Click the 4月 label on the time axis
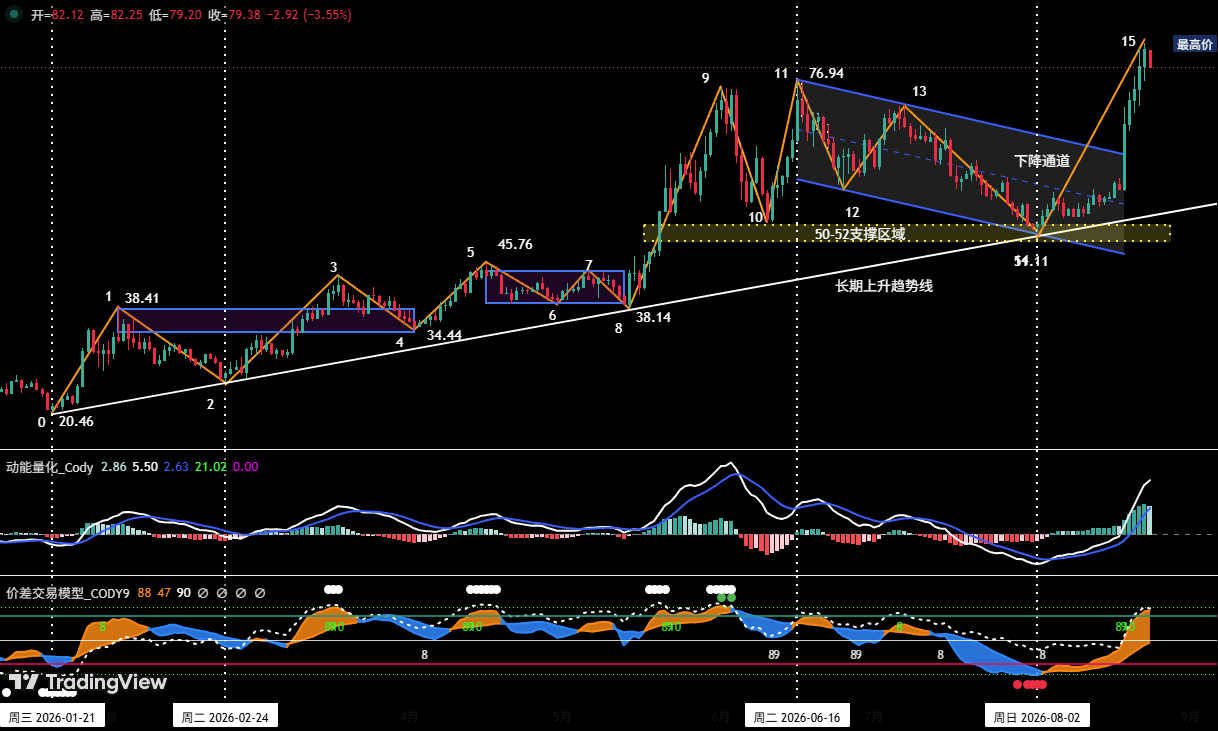Image resolution: width=1218 pixels, height=731 pixels. pos(409,716)
